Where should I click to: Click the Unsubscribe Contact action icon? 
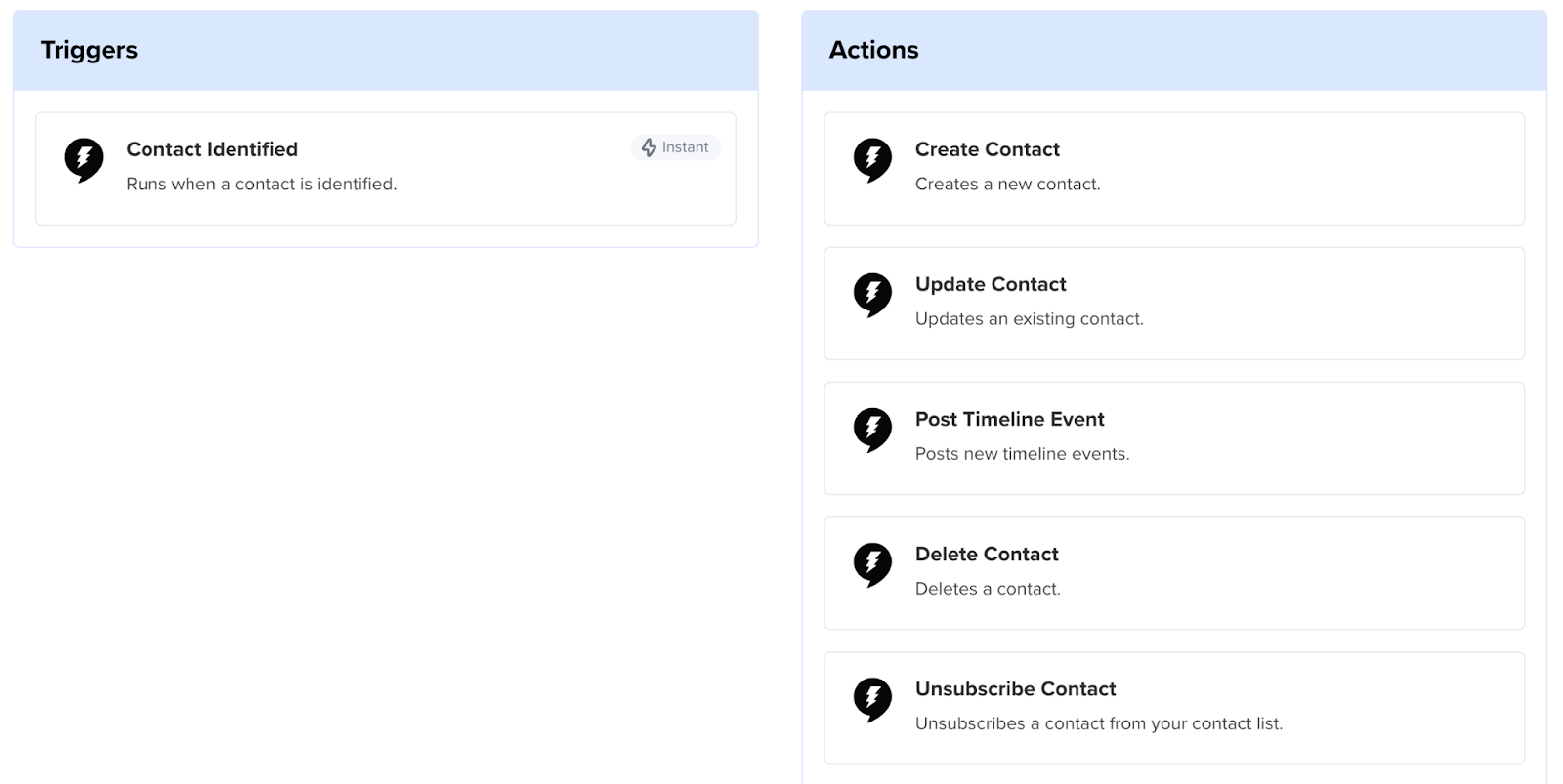tap(872, 698)
